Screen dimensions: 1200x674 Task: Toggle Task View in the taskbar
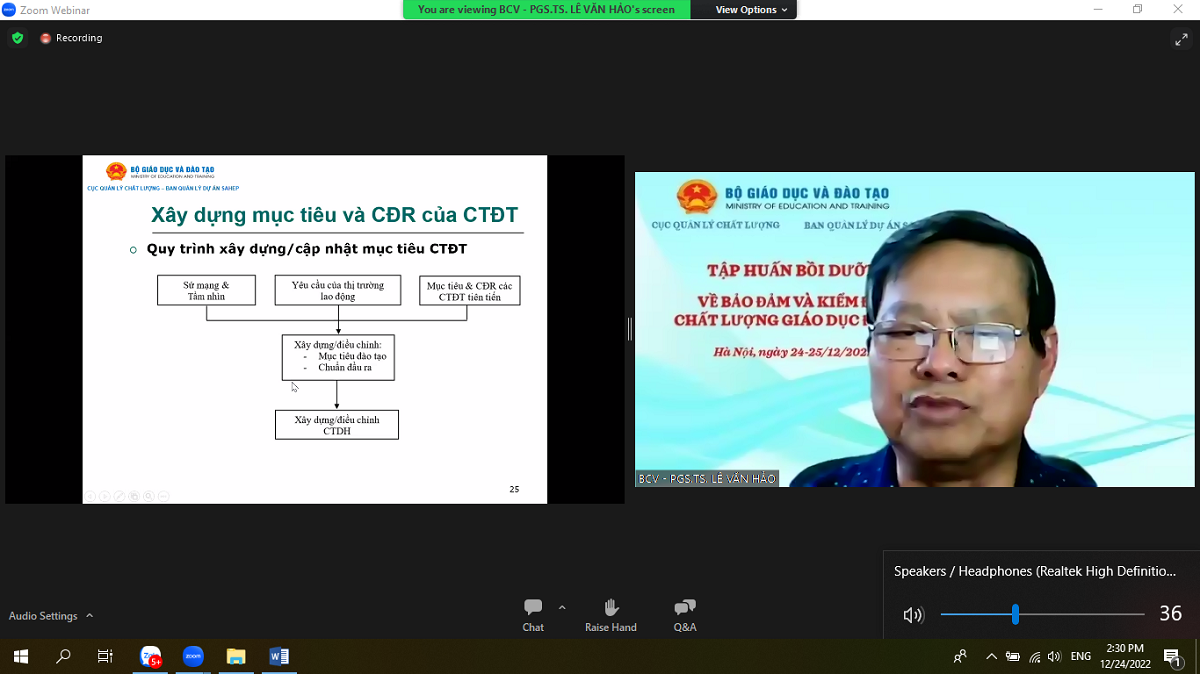point(105,657)
